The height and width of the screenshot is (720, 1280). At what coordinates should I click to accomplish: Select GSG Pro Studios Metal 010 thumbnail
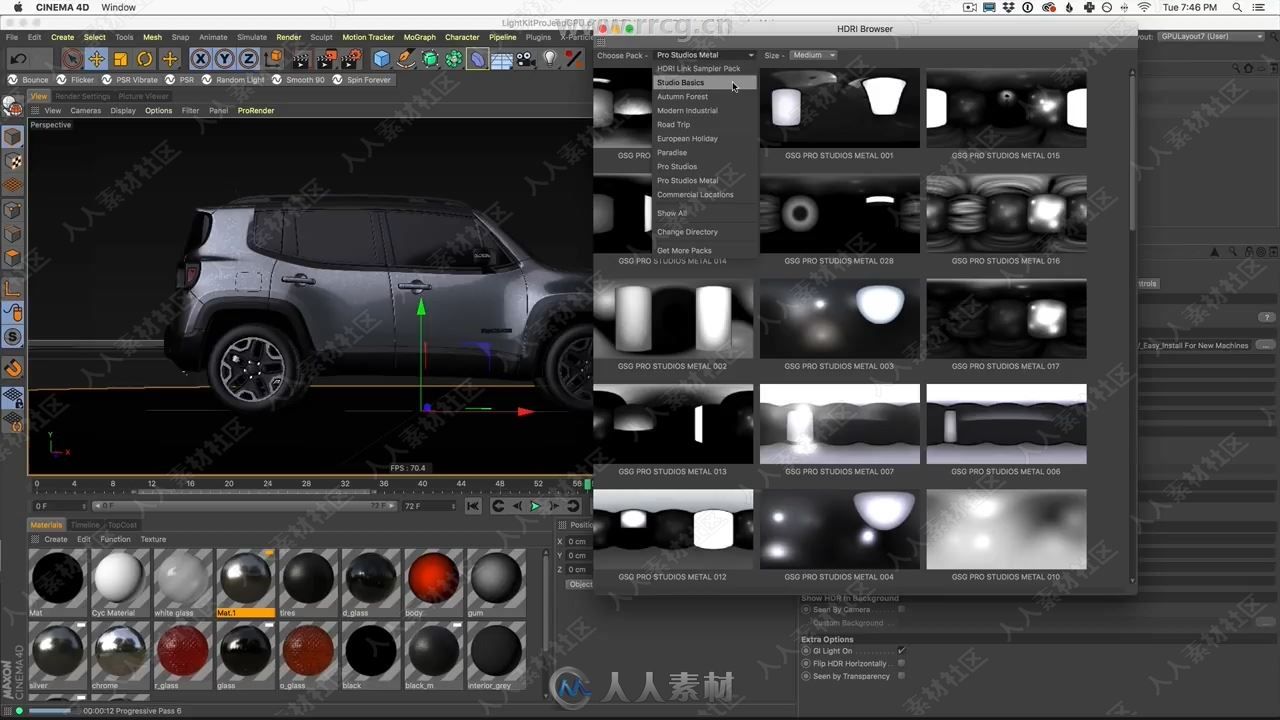click(x=1006, y=529)
